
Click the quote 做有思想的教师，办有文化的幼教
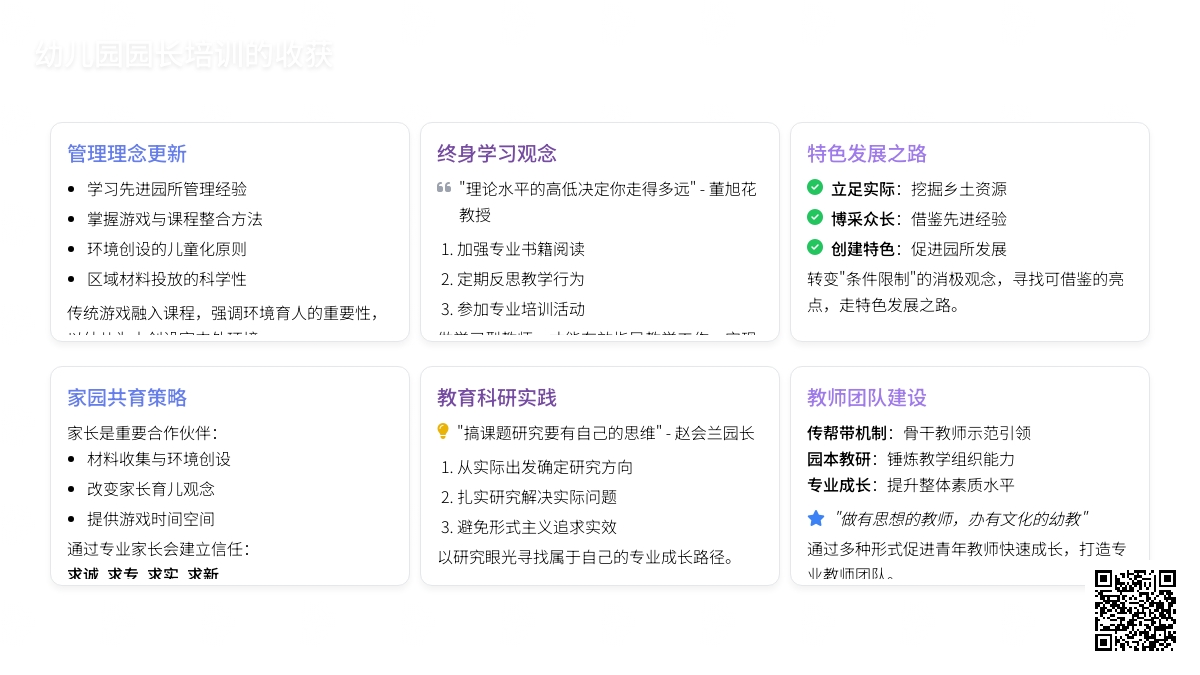(961, 519)
